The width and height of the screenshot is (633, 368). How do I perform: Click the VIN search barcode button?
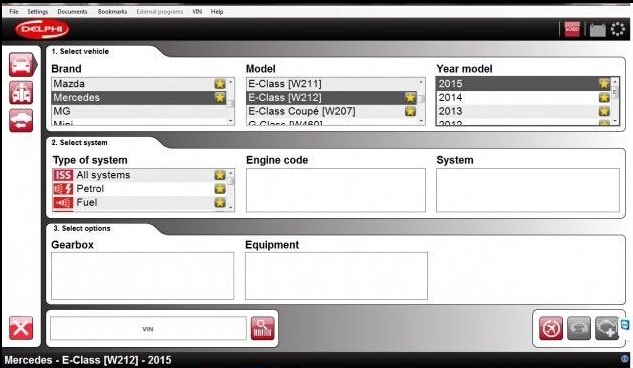tap(262, 328)
